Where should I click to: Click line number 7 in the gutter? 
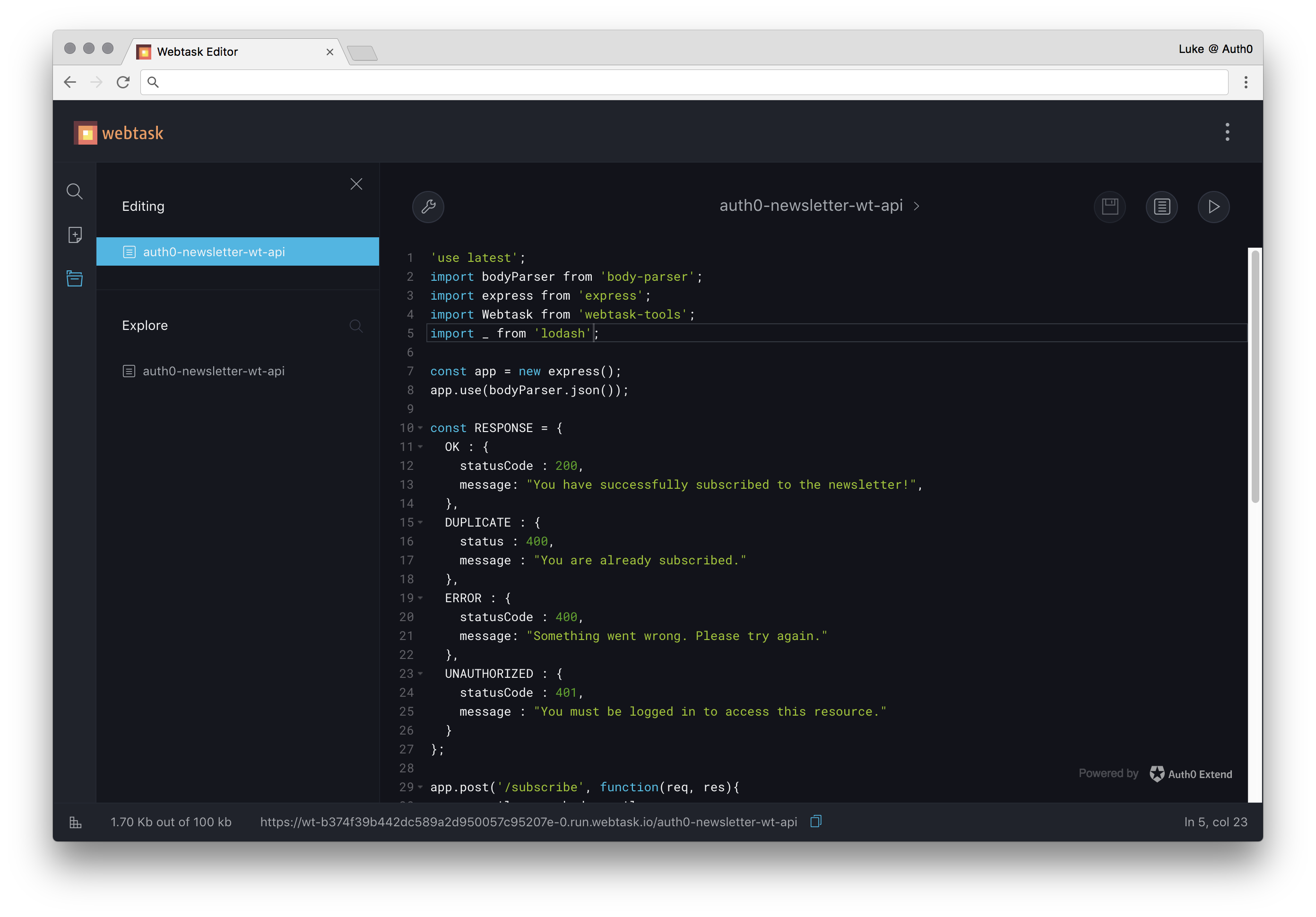pyautogui.click(x=410, y=372)
